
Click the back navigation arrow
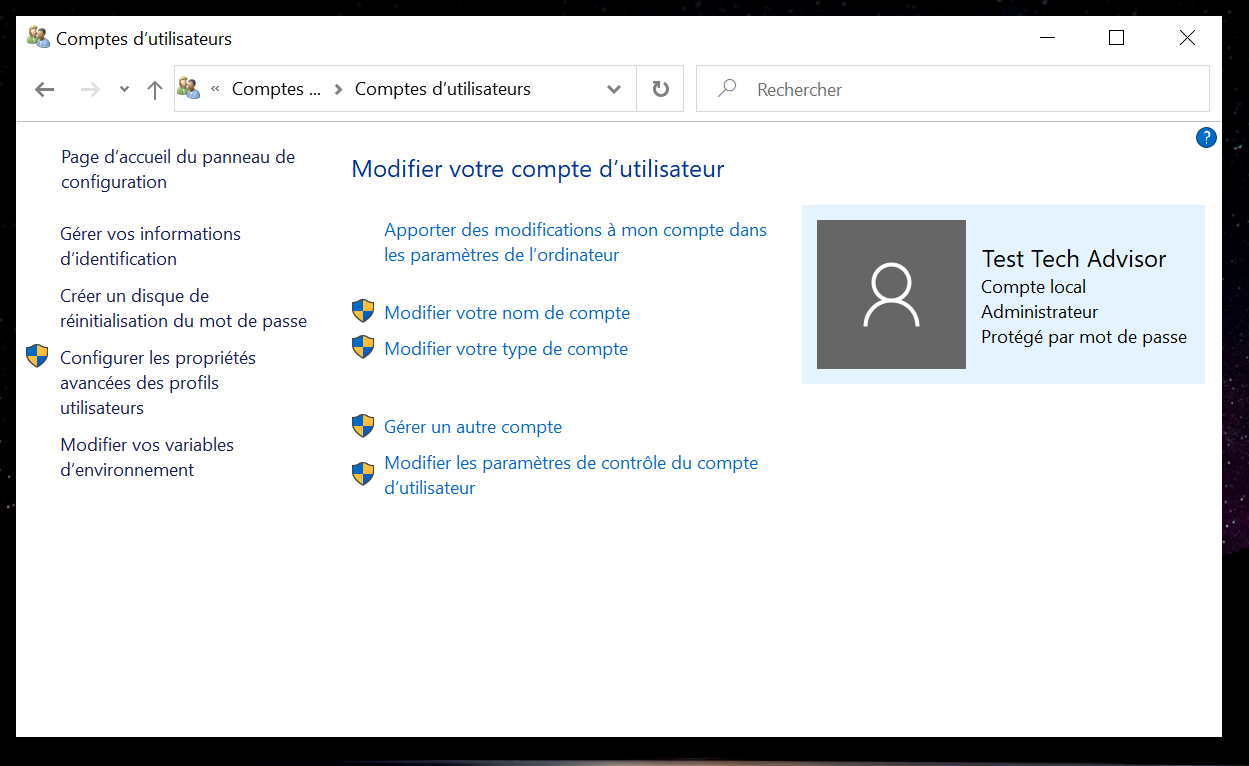(x=44, y=90)
